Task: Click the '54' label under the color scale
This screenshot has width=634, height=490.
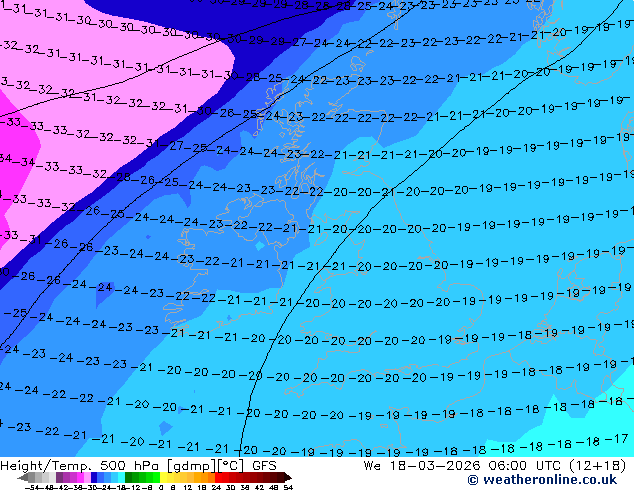Action: pos(288,488)
